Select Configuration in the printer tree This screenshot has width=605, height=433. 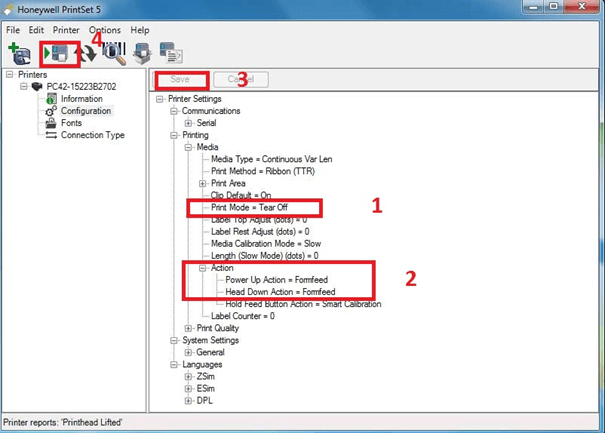[86, 111]
